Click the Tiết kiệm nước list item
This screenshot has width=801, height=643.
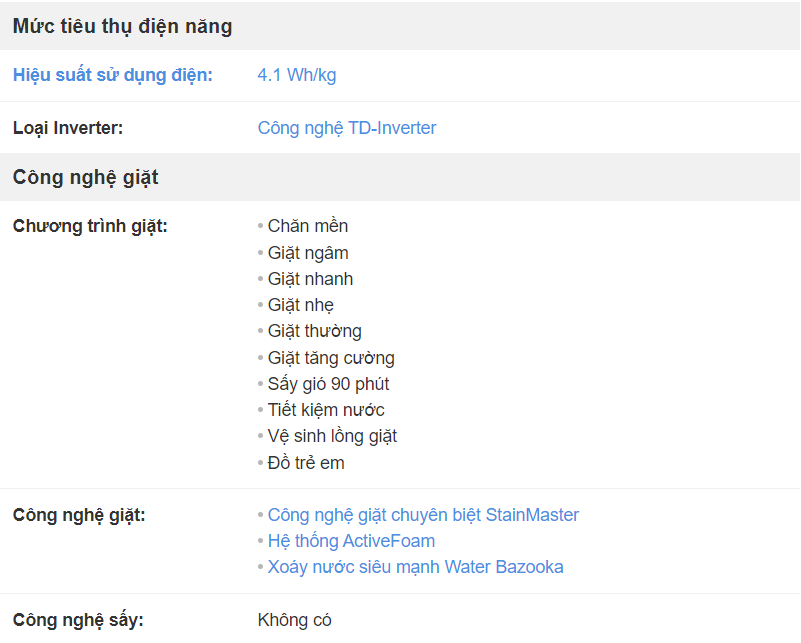pyautogui.click(x=326, y=410)
